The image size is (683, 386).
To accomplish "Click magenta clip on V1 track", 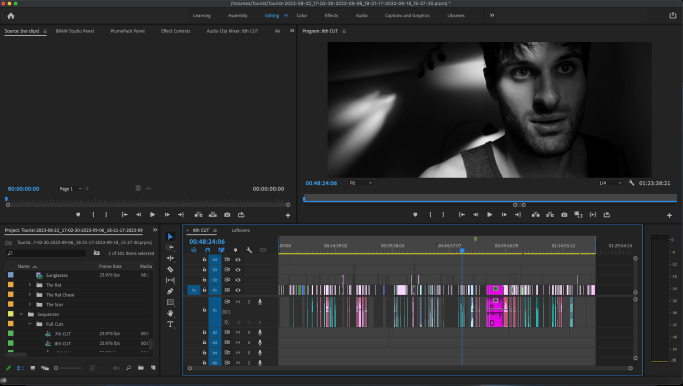I will point(494,290).
